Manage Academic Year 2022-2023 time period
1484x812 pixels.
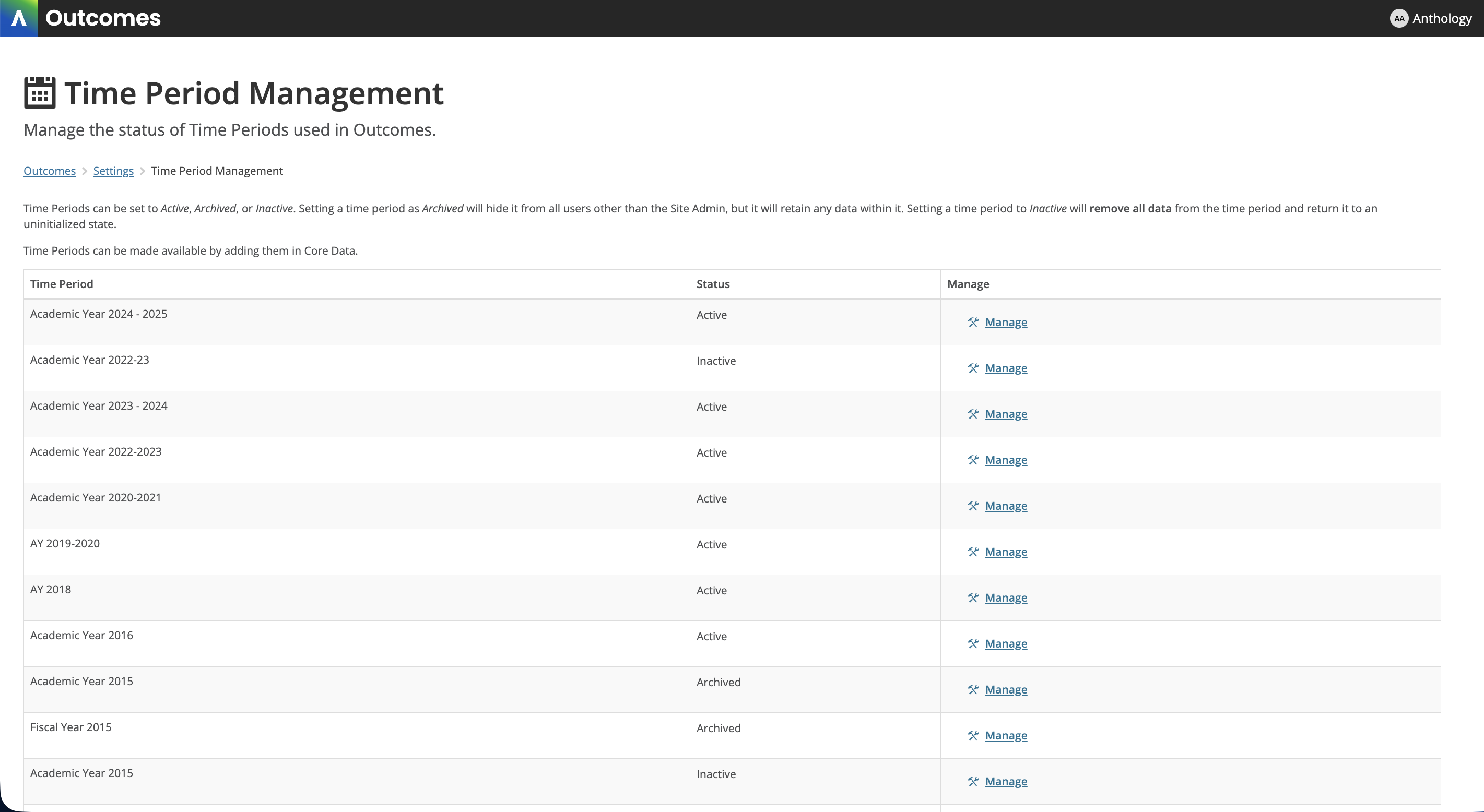(1006, 460)
